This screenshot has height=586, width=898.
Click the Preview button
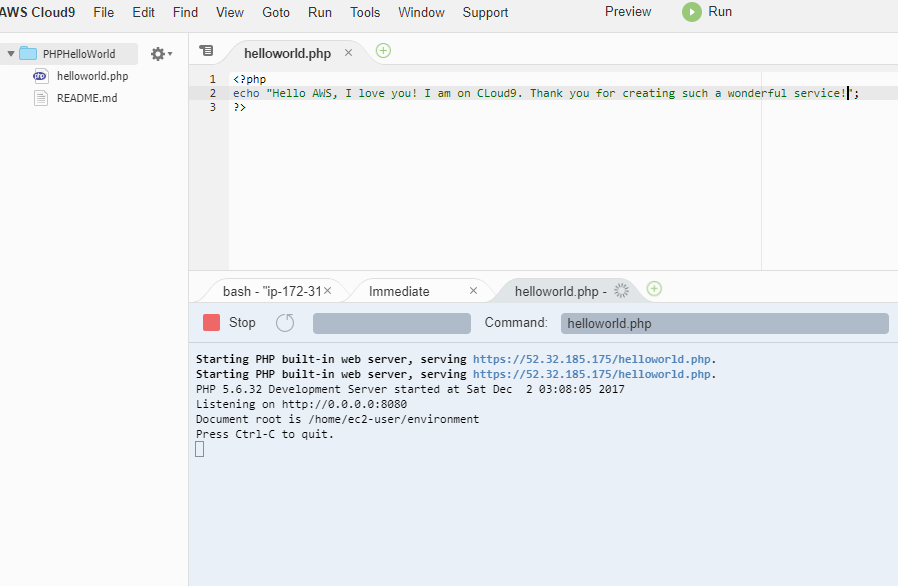click(628, 11)
